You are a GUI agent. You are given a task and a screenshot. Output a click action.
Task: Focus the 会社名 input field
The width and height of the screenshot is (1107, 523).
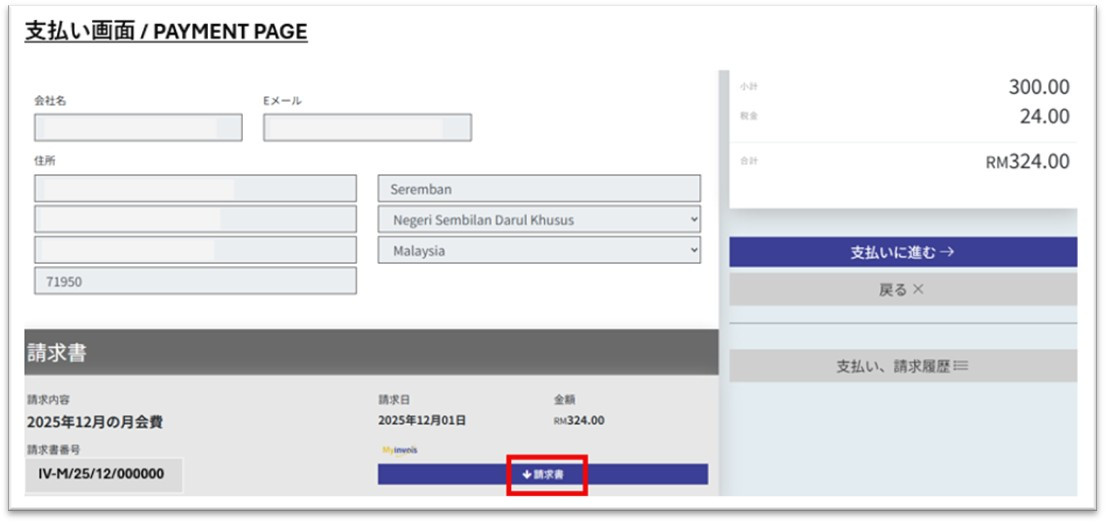point(138,128)
